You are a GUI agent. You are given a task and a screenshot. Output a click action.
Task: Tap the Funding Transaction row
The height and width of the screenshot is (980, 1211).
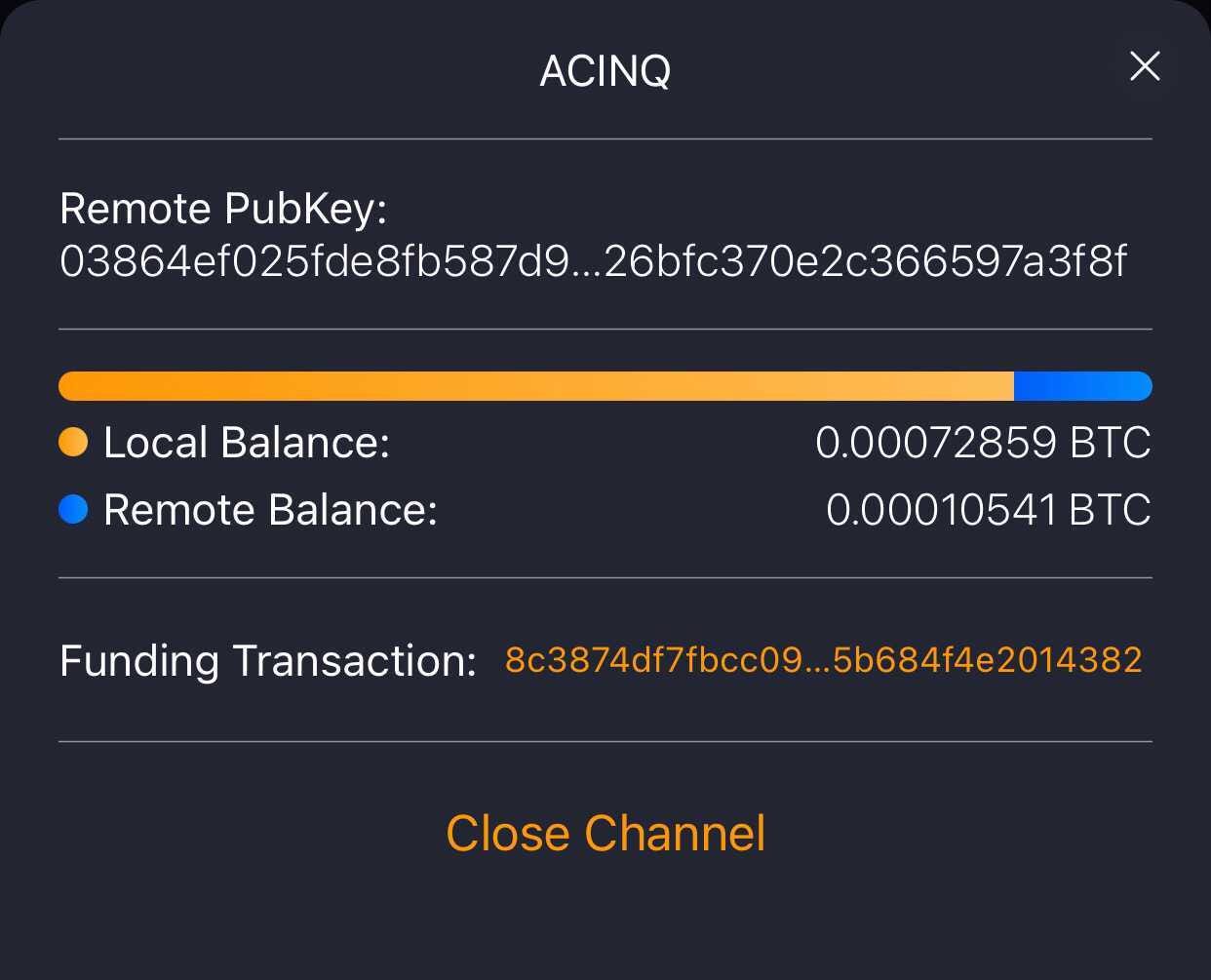click(605, 660)
